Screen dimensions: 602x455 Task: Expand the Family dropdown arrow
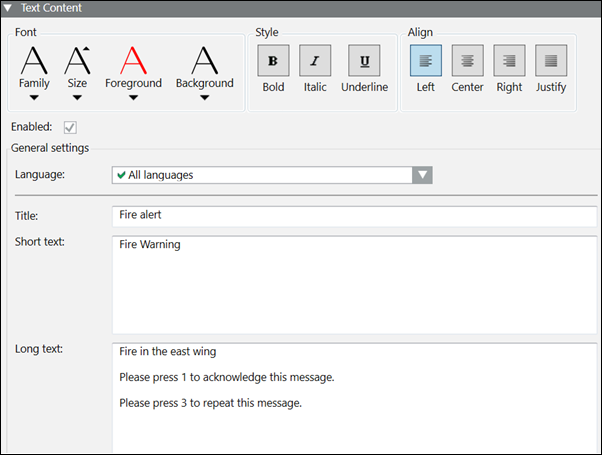click(x=34, y=98)
